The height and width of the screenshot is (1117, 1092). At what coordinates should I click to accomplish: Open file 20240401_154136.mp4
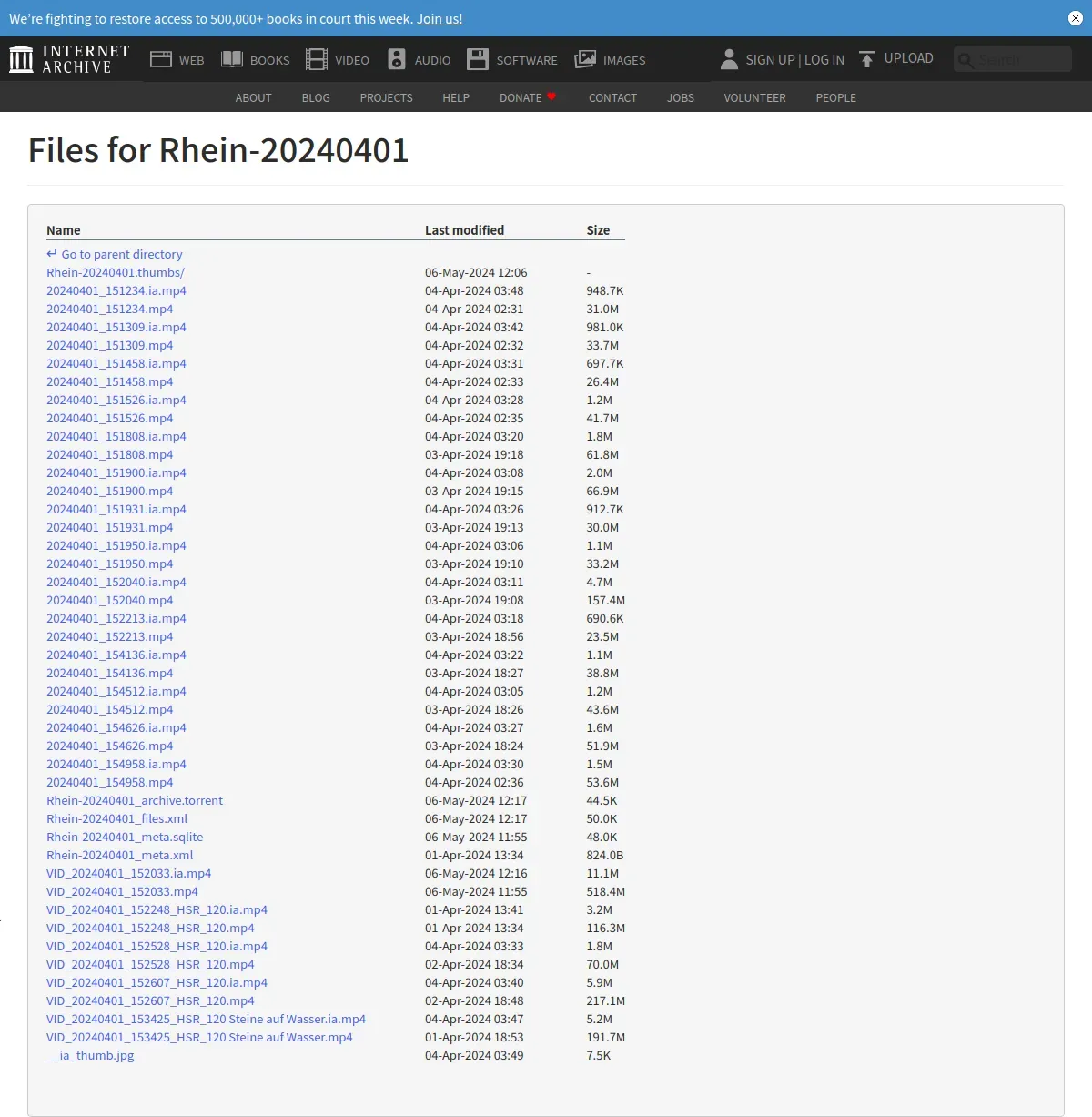pos(109,673)
